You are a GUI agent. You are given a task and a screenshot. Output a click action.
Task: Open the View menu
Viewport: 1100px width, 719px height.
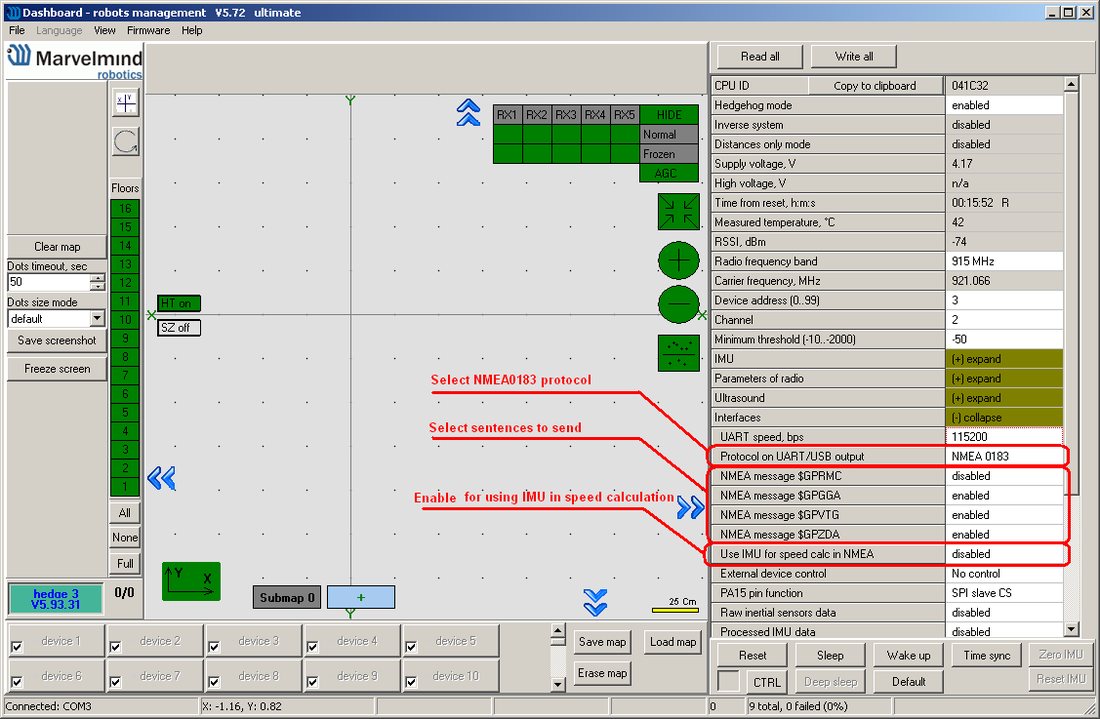(105, 30)
